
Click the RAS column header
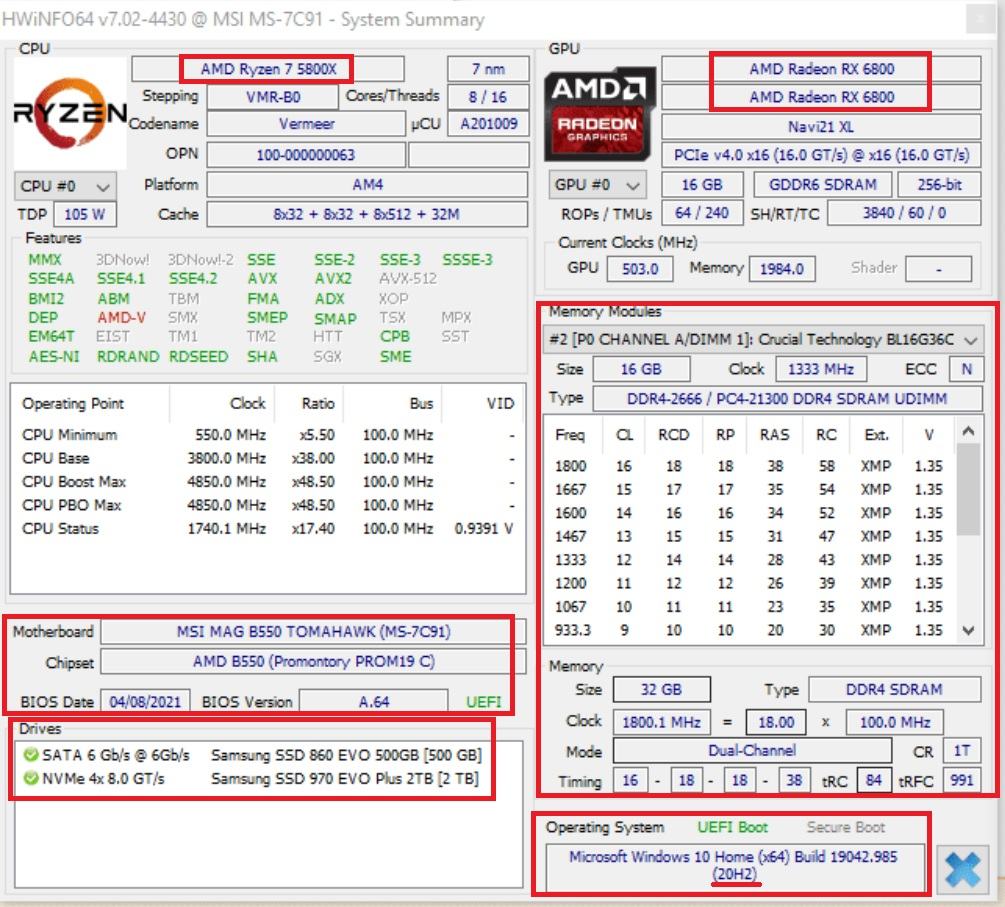pyautogui.click(x=774, y=435)
